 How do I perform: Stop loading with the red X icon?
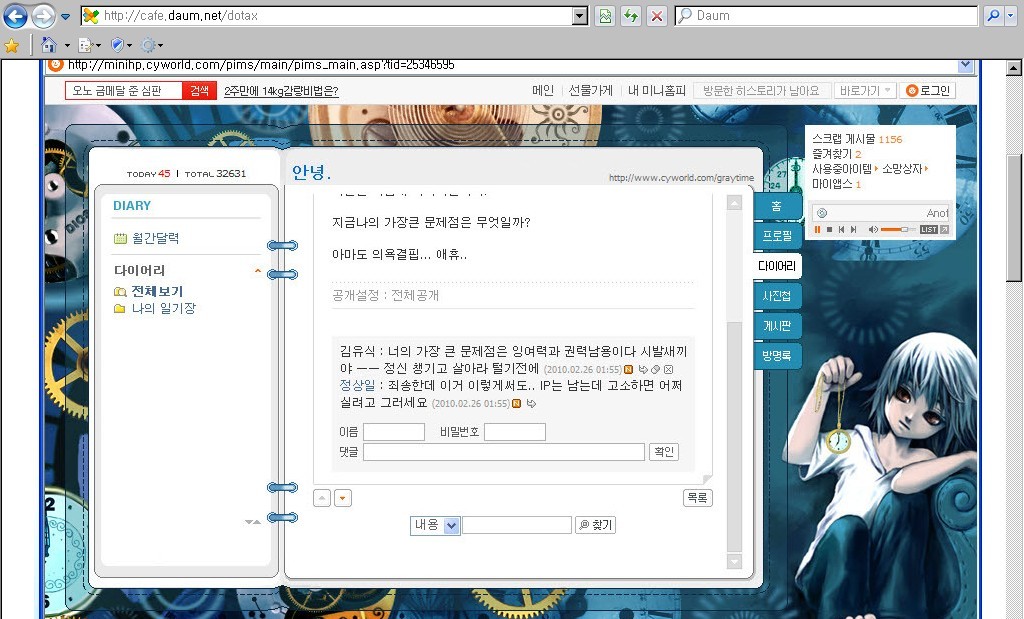point(657,16)
